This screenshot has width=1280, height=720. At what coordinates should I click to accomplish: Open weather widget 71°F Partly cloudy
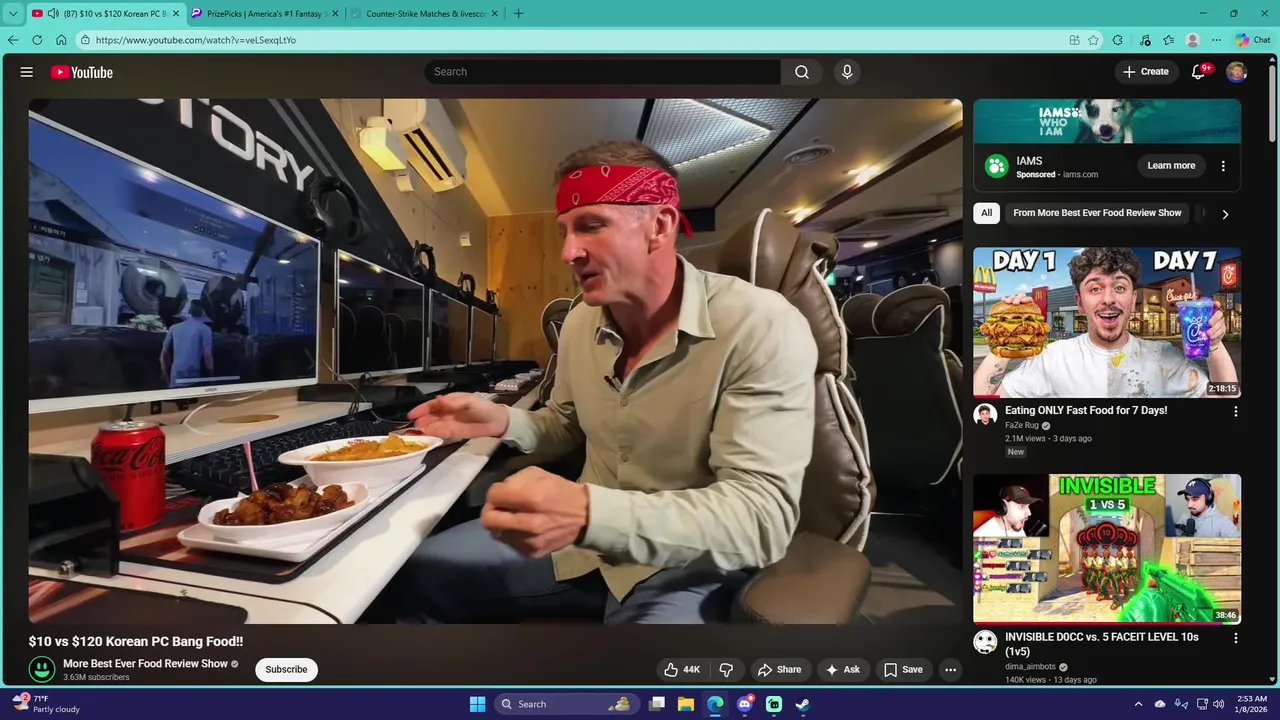pos(45,704)
